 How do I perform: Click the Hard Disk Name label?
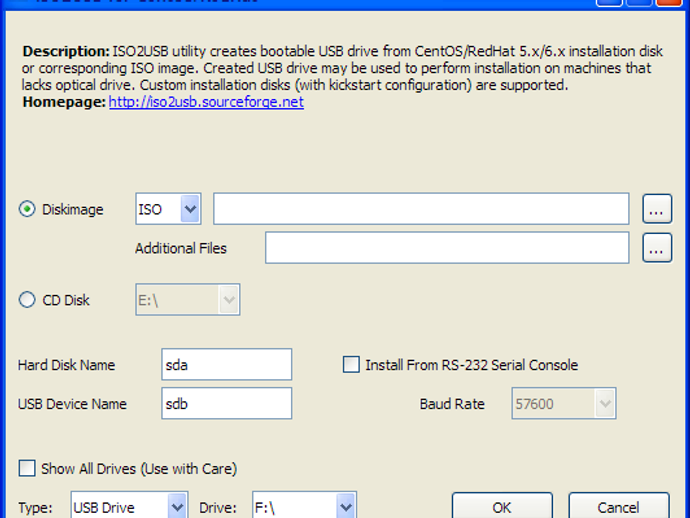[66, 365]
